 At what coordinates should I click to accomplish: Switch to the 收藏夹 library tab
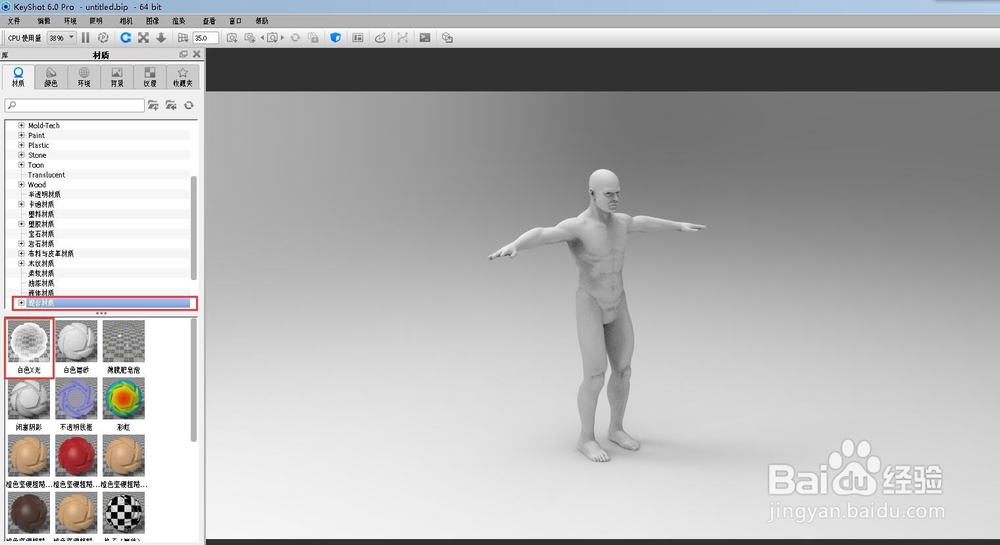tap(183, 76)
